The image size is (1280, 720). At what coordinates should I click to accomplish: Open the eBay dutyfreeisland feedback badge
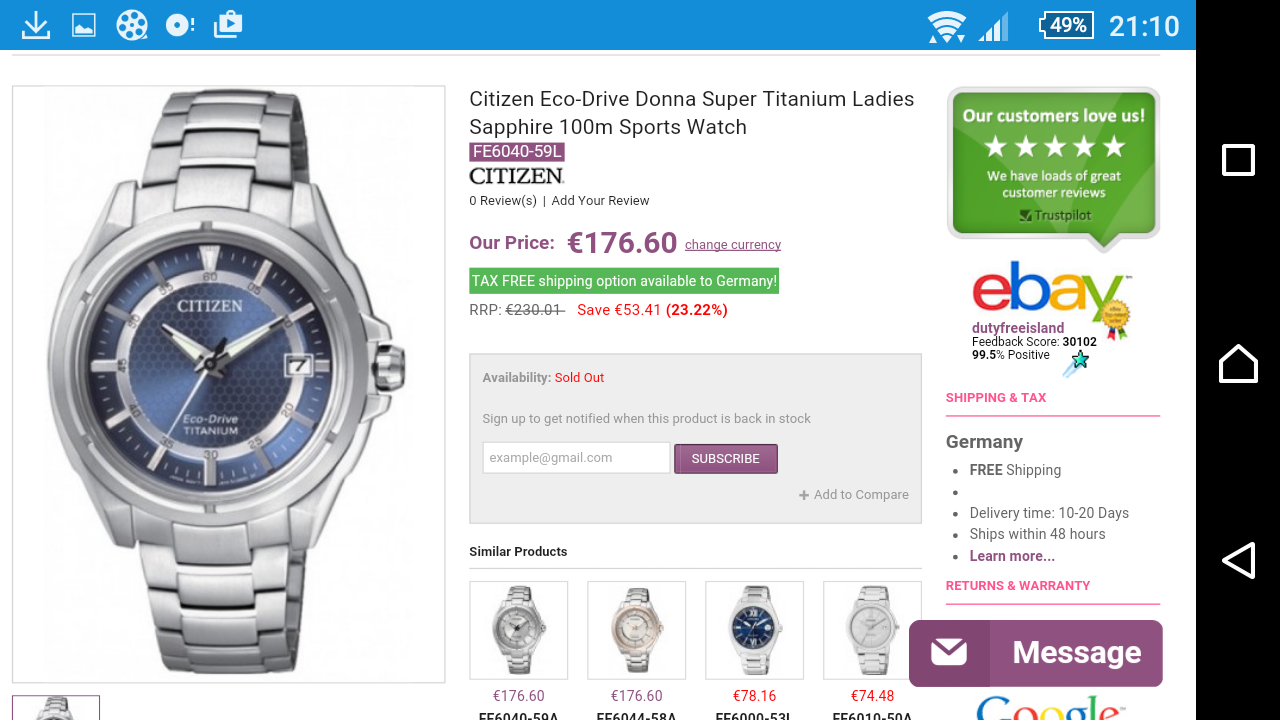1050,315
